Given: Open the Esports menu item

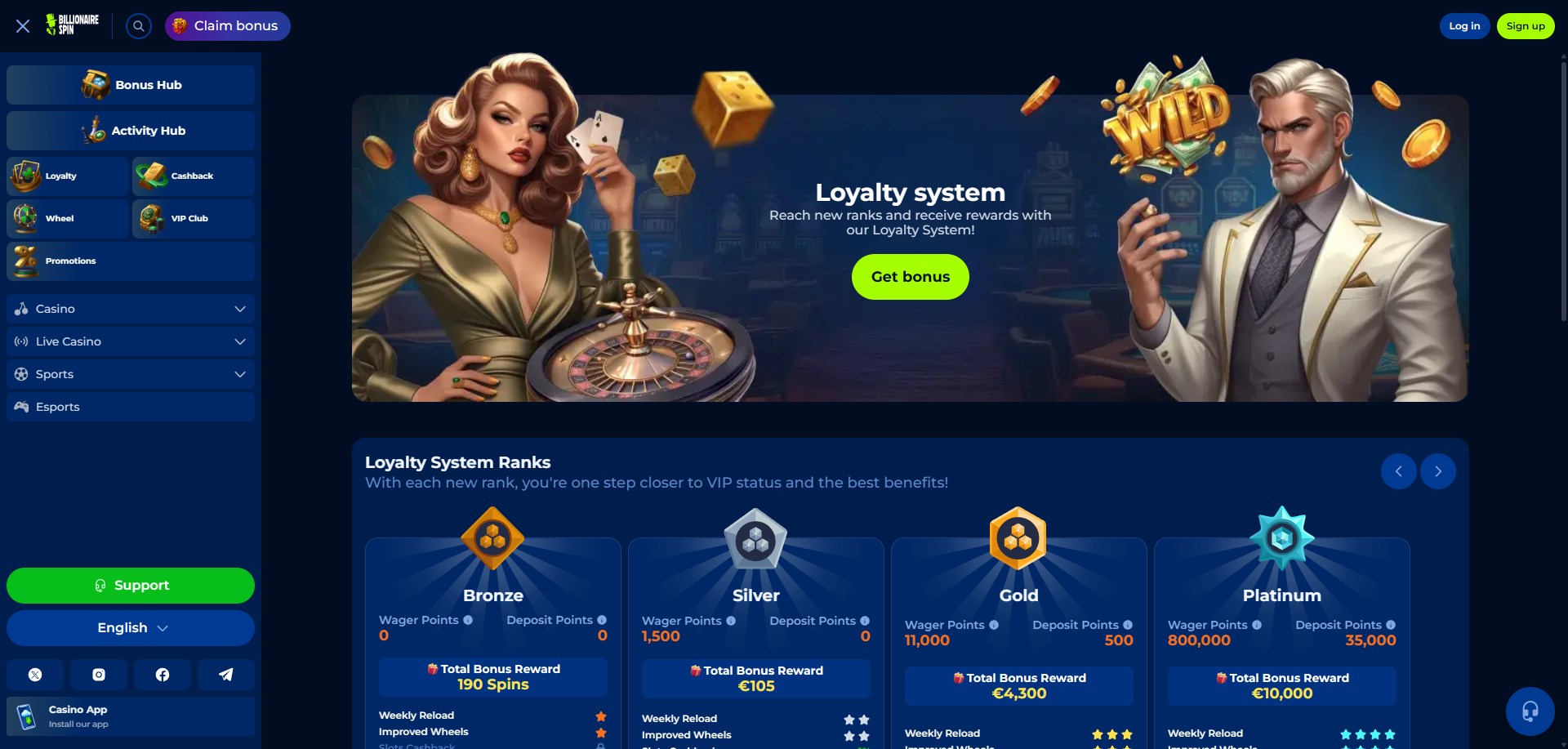Looking at the screenshot, I should [x=131, y=407].
